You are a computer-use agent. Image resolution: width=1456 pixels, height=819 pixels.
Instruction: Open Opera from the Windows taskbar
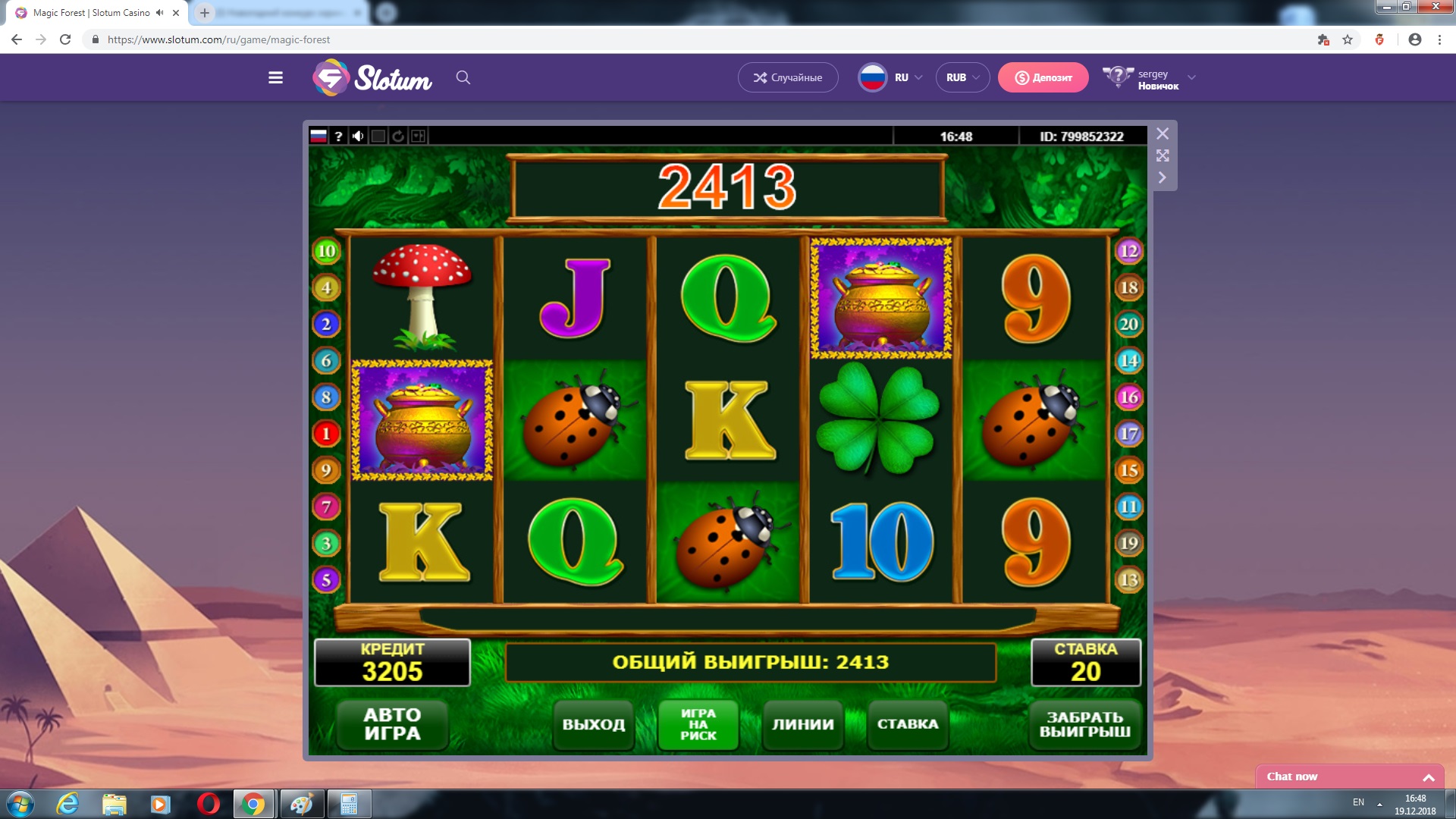click(x=208, y=803)
